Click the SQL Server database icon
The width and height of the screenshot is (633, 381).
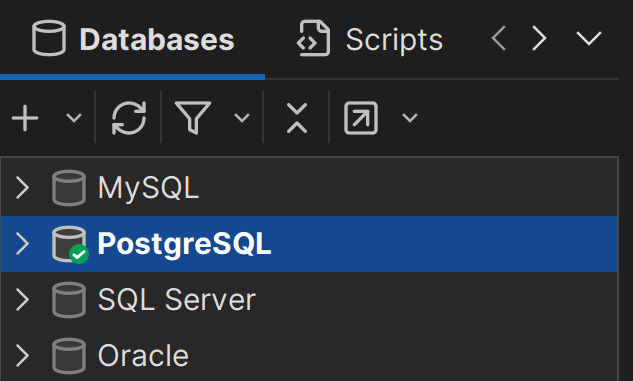[x=69, y=300]
